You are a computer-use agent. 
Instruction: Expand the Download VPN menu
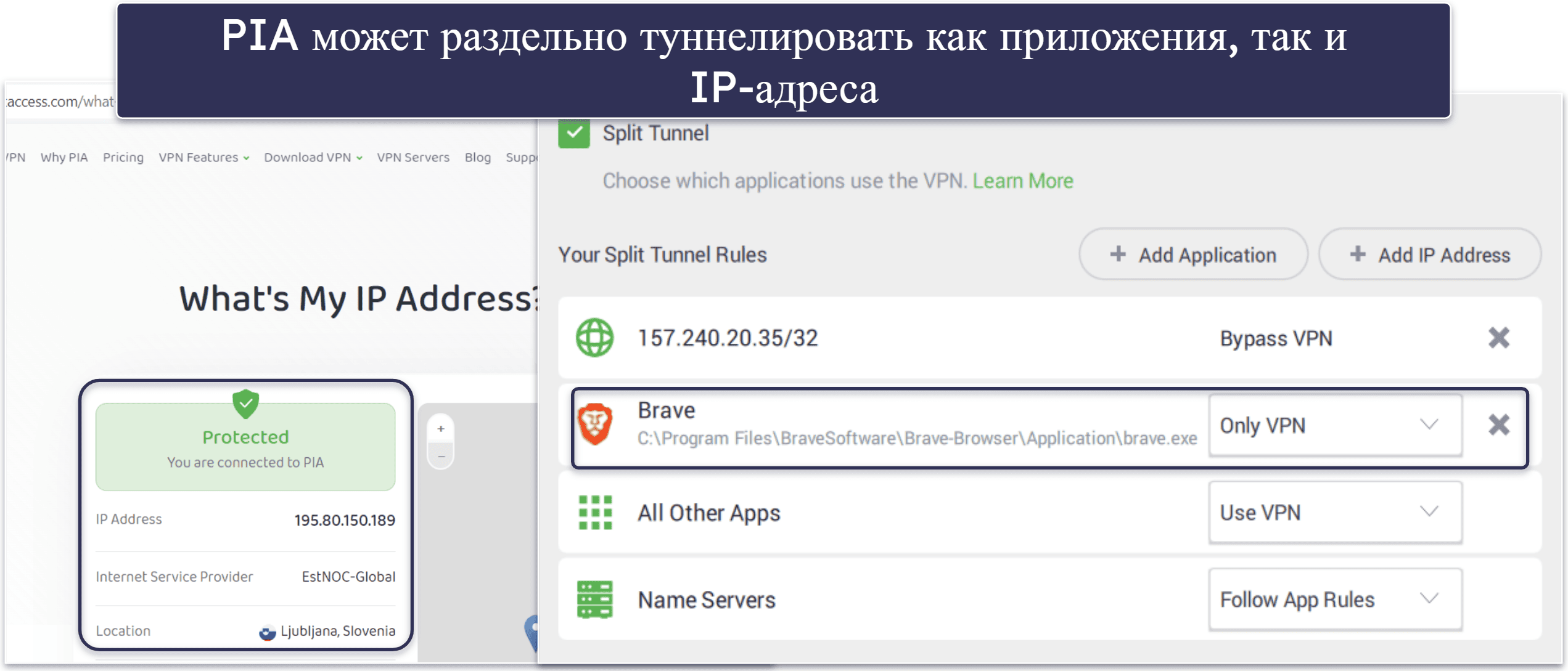[x=313, y=158]
